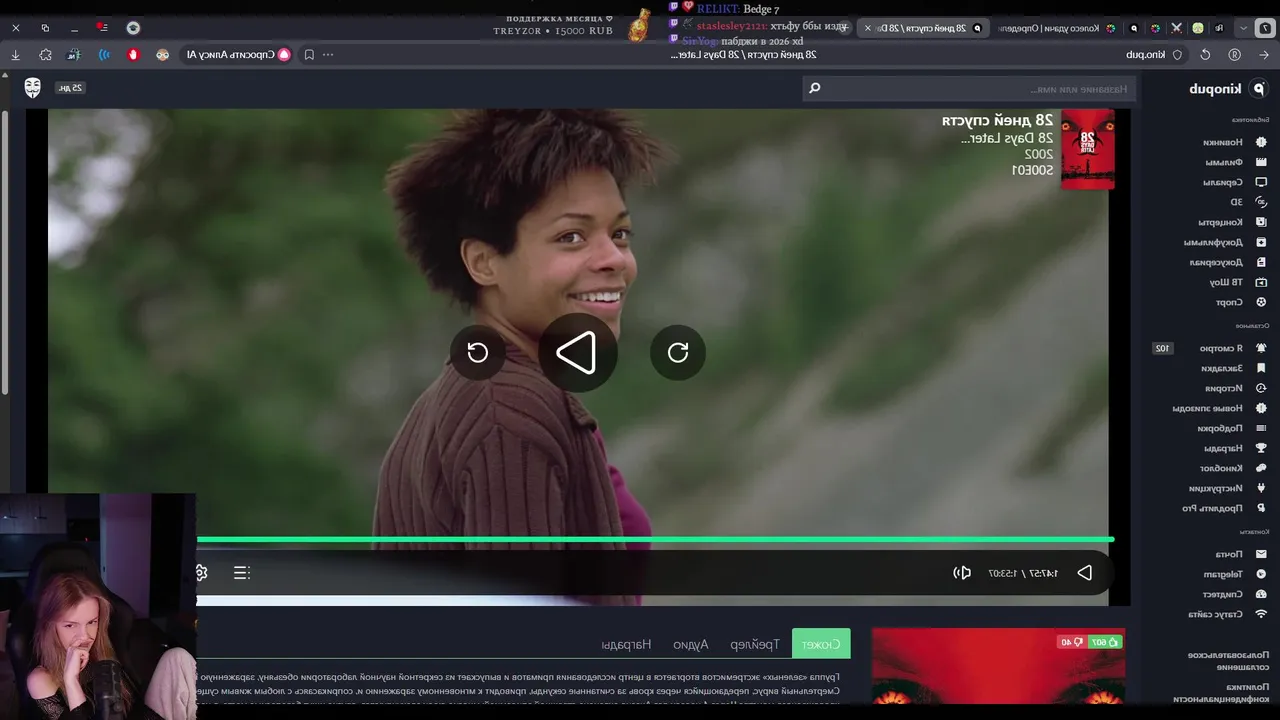Image resolution: width=1280 pixels, height=720 pixels.
Task: Open the Киноблог icon
Action: (1261, 468)
